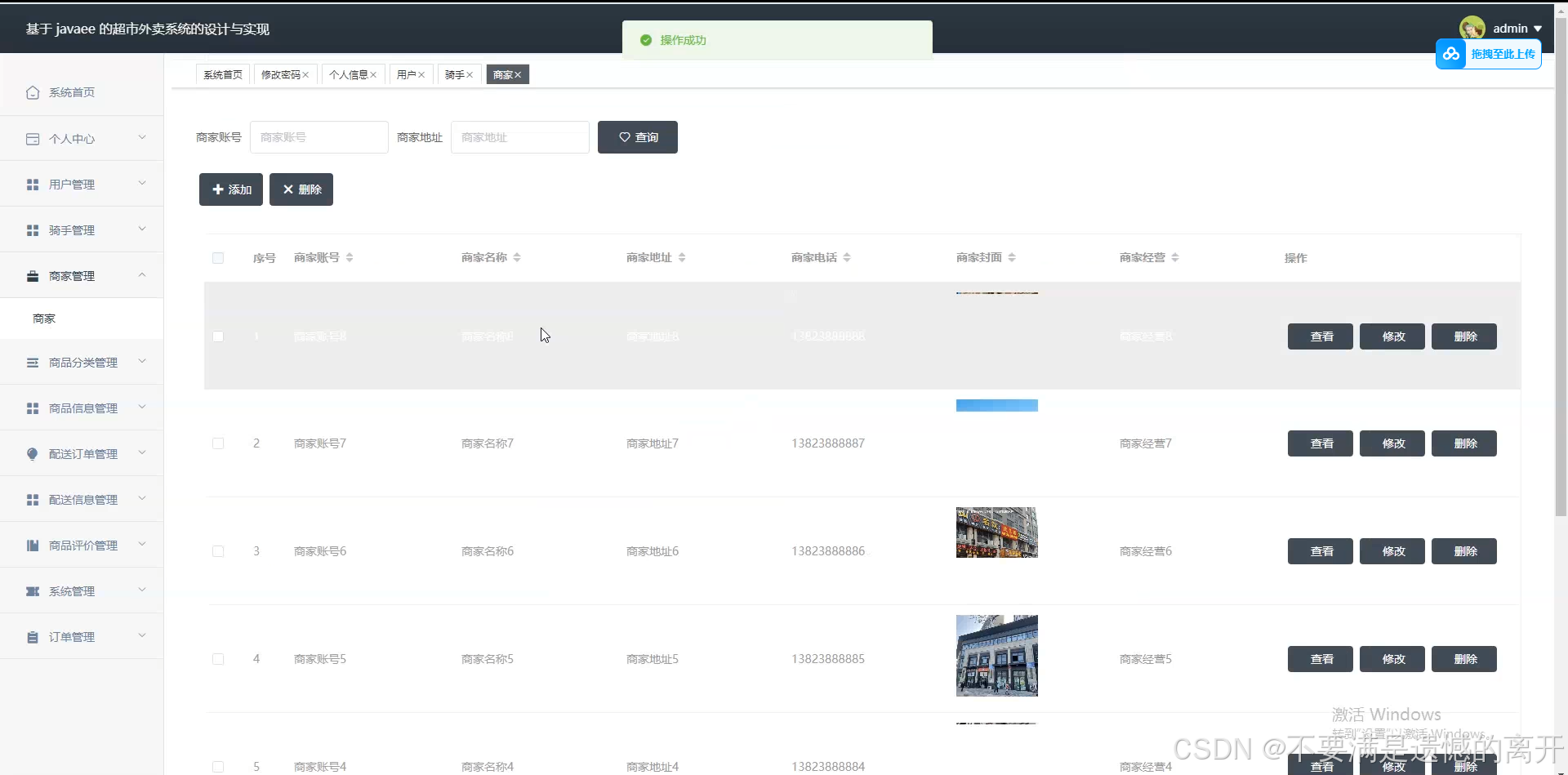Switch to the 骑手 tab
Image resolution: width=1568 pixels, height=775 pixels.
pos(455,75)
